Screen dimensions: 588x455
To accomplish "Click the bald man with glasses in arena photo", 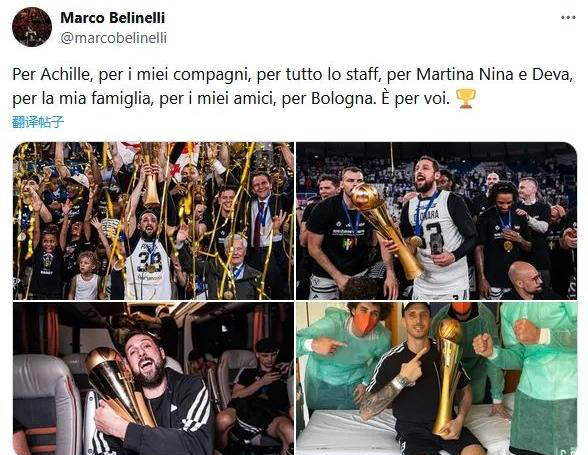I will [527, 280].
